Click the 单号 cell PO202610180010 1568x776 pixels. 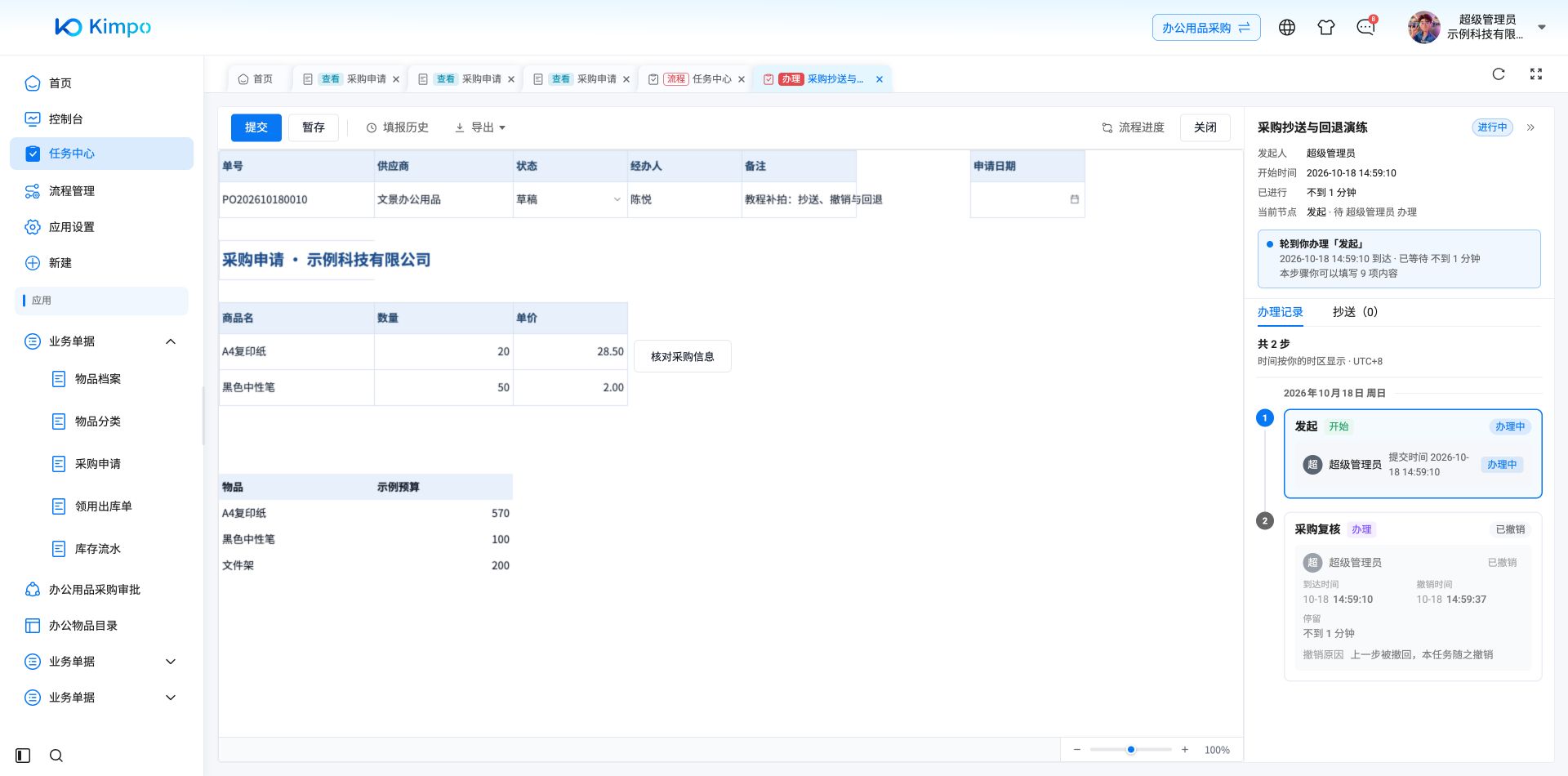(296, 199)
